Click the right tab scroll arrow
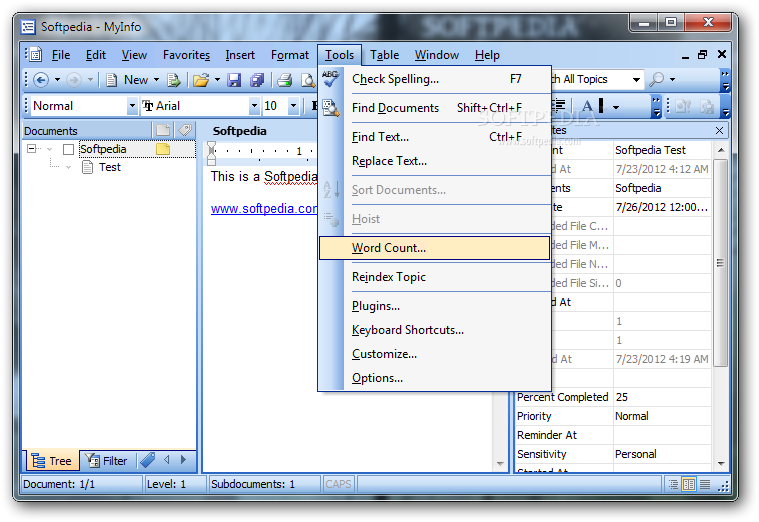The width and height of the screenshot is (759, 522). pyautogui.click(x=183, y=460)
